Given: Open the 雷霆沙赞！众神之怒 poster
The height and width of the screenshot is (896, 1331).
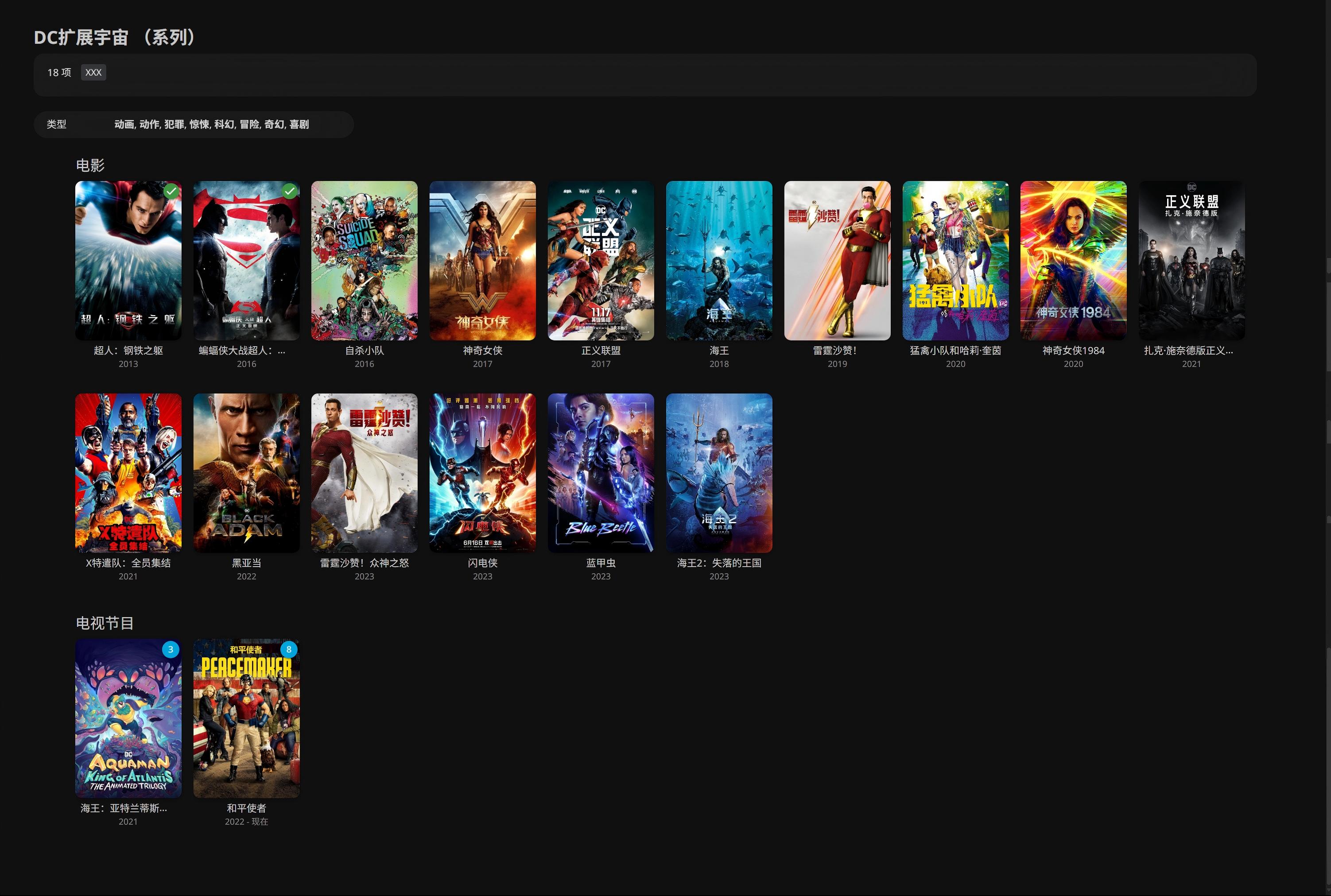Looking at the screenshot, I should [364, 473].
